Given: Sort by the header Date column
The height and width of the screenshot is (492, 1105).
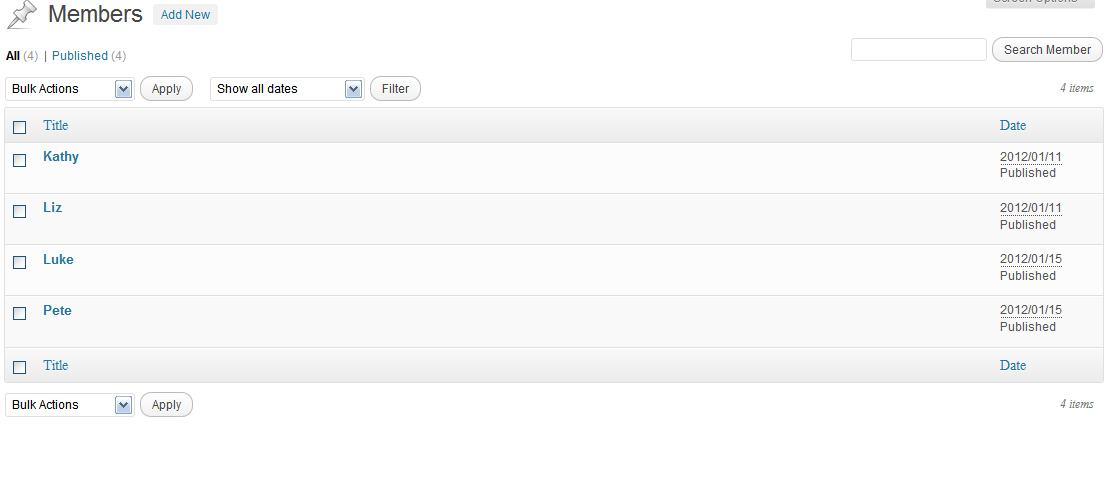Looking at the screenshot, I should (1013, 125).
